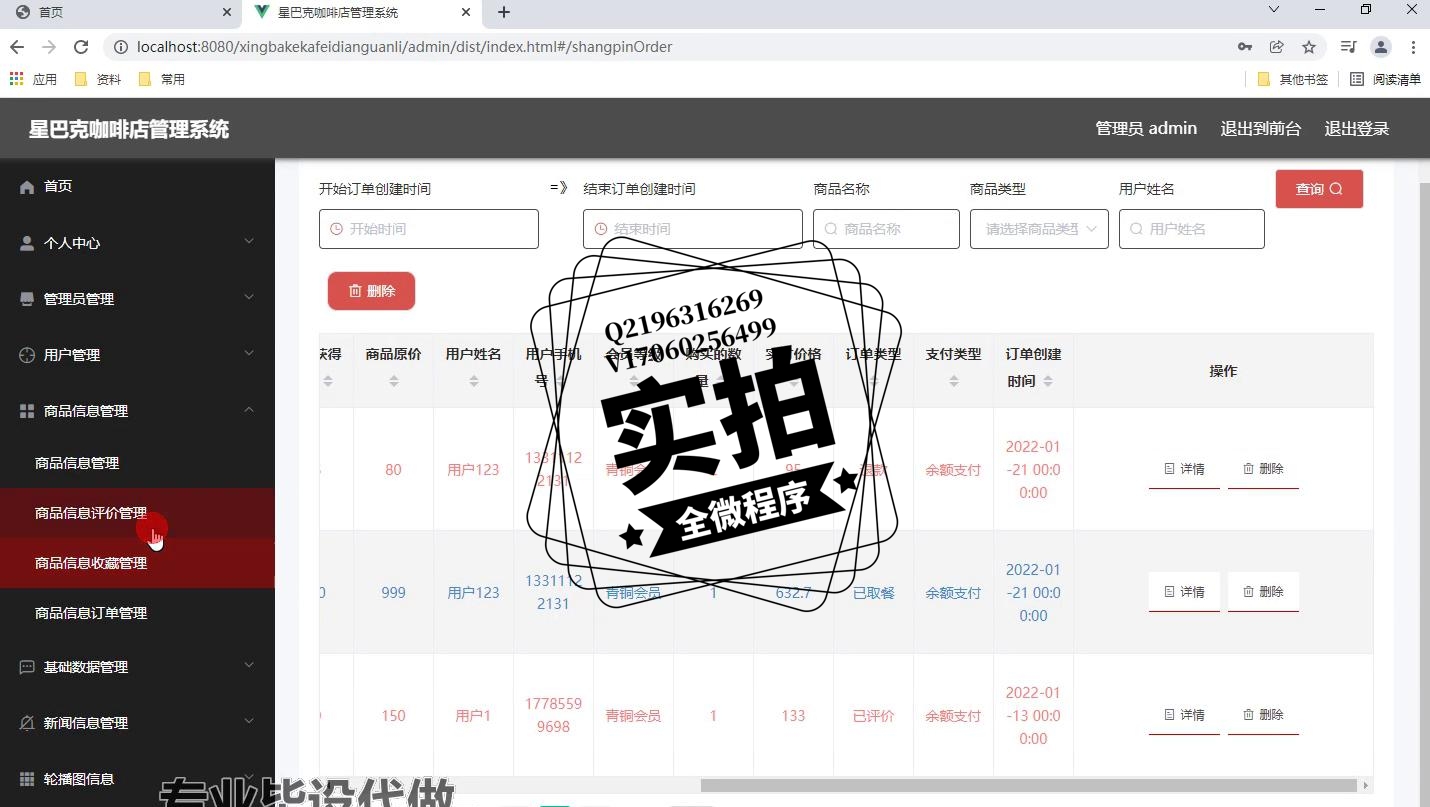Click the table scrollbar right arrow
Image resolution: width=1430 pixels, height=807 pixels.
tap(1366, 785)
